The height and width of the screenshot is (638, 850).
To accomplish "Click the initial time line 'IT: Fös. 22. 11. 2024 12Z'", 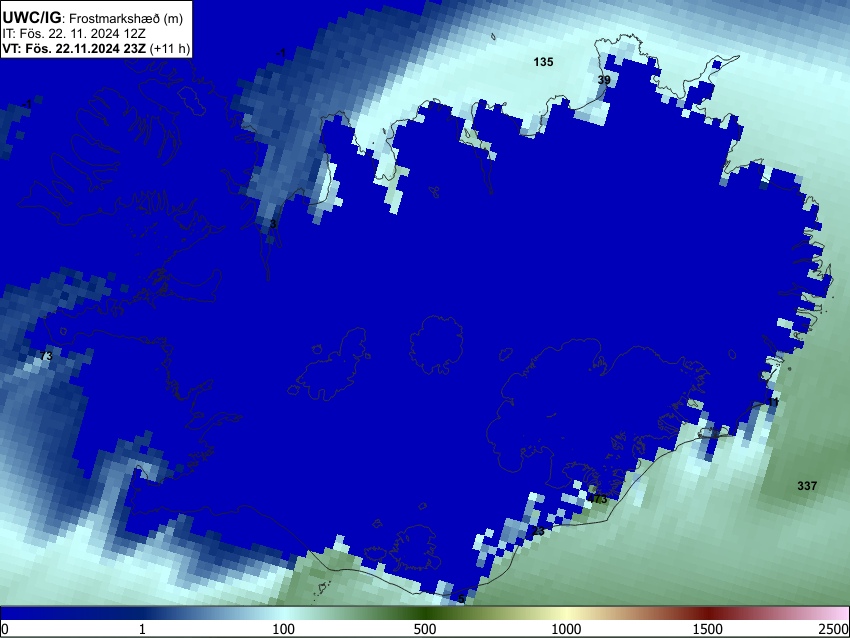I will point(74,34).
